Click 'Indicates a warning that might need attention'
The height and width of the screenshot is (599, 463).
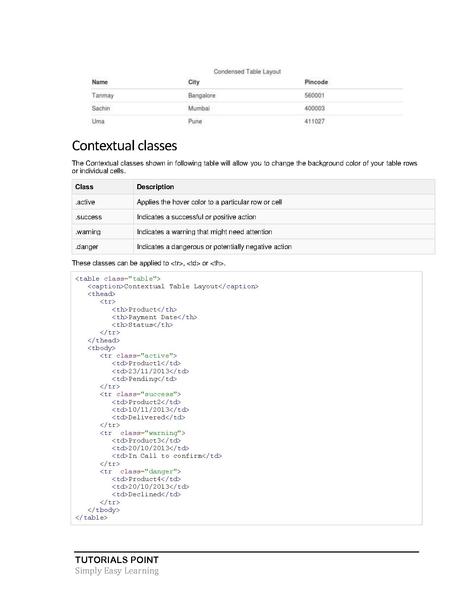click(x=204, y=232)
